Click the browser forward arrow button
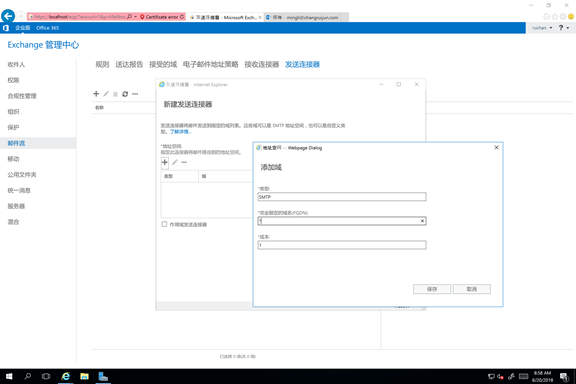 21,16
